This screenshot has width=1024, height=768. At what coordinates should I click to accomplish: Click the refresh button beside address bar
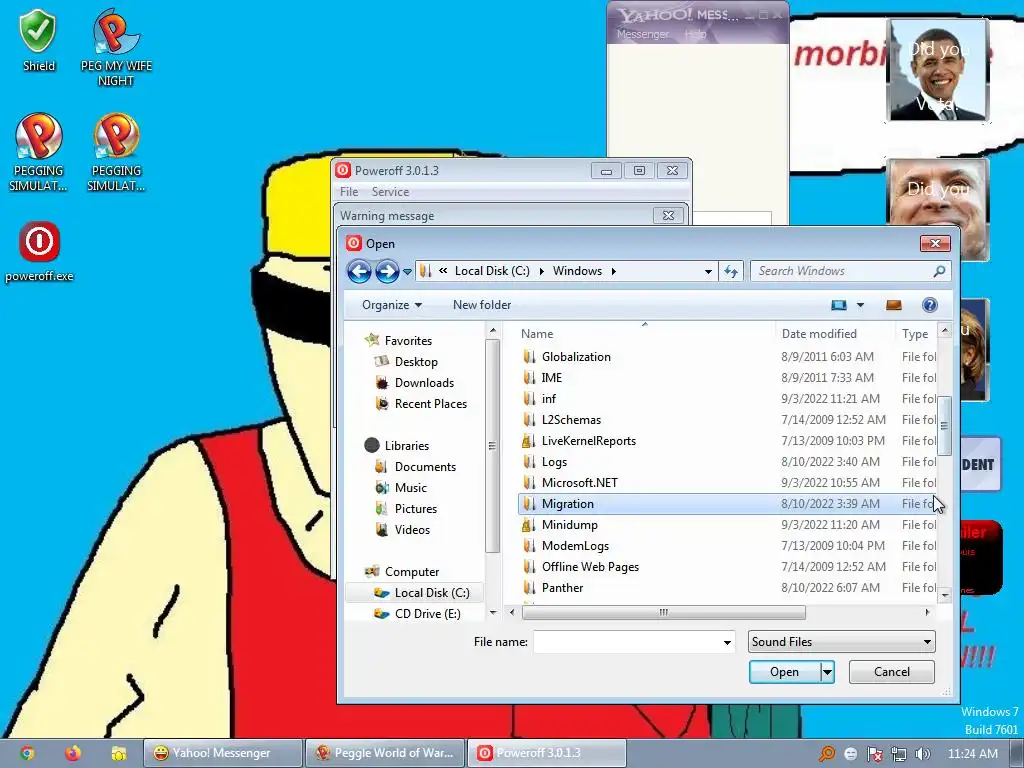click(731, 271)
